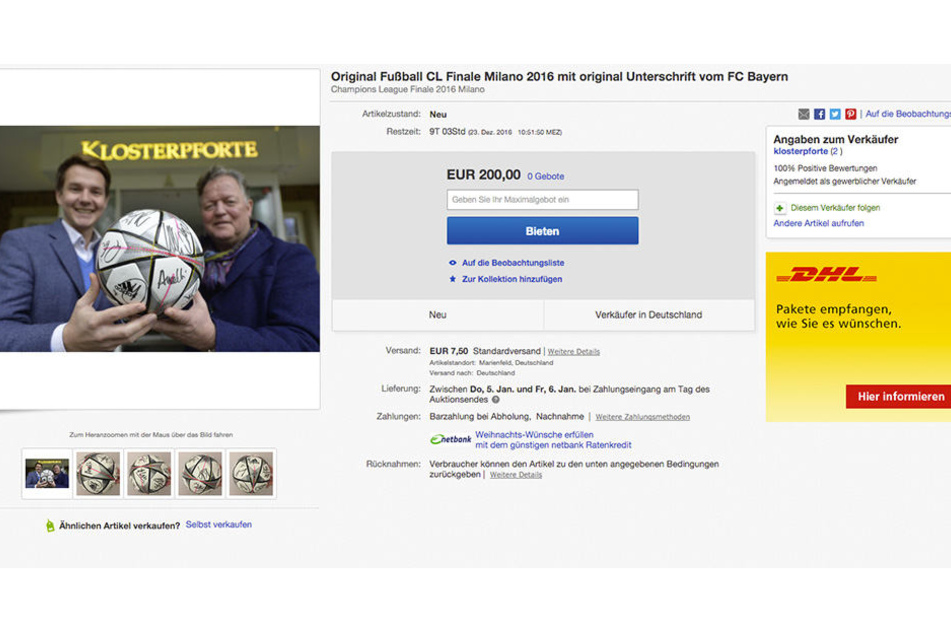
Task: Click the green bag sell icon
Action: tap(50, 525)
